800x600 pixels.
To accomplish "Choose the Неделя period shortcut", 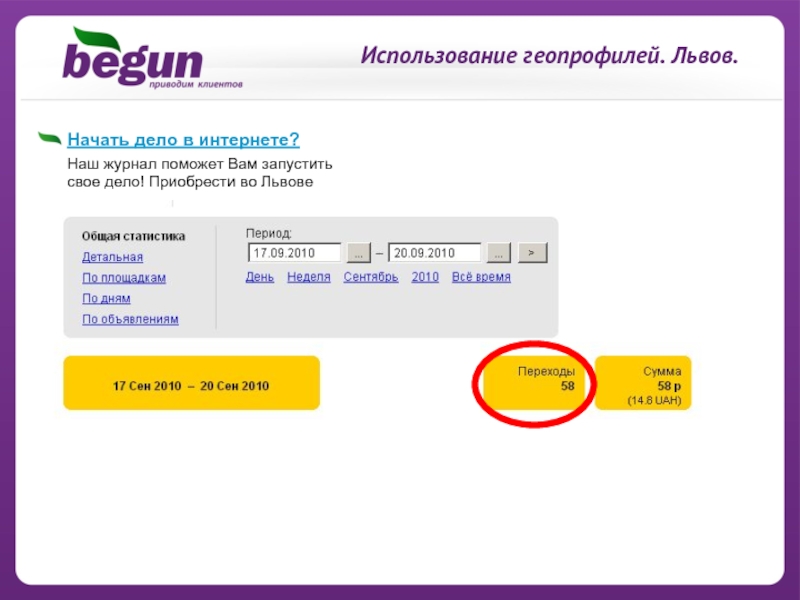I will pyautogui.click(x=309, y=277).
